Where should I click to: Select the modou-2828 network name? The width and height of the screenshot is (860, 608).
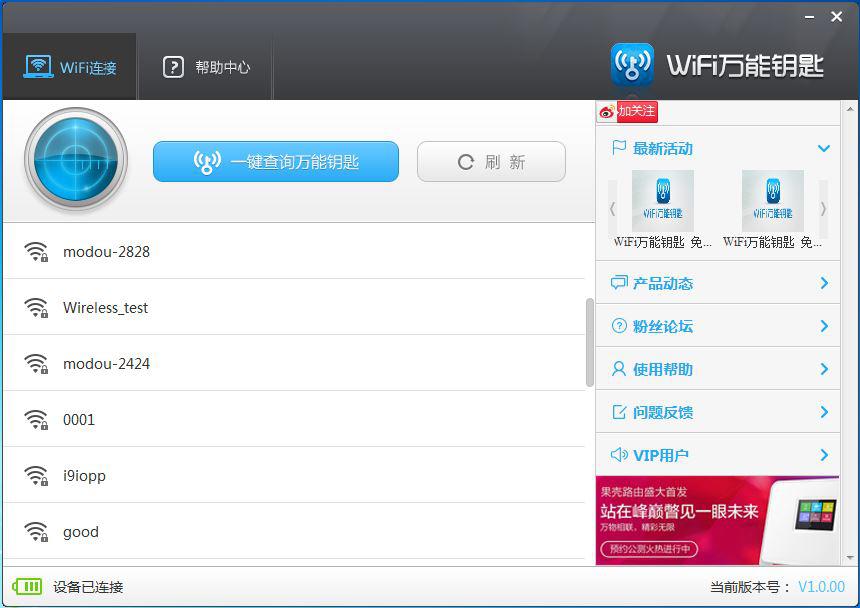[106, 252]
